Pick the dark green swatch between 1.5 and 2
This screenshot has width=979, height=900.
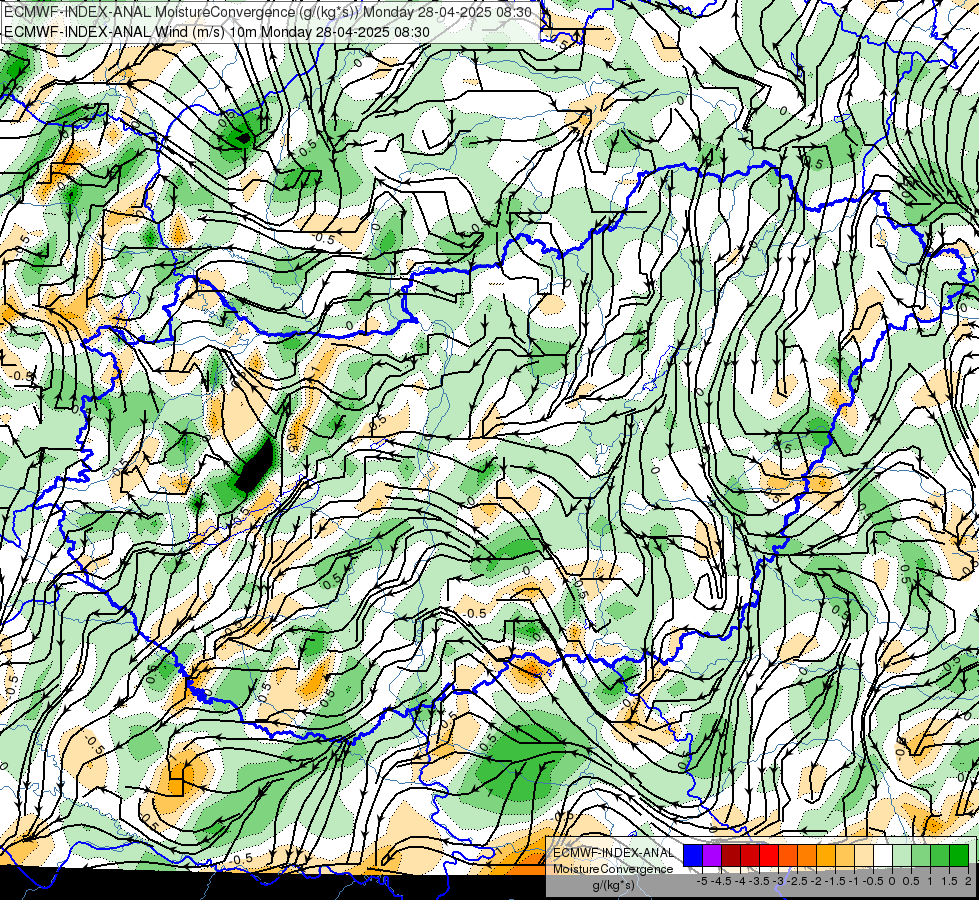959,855
